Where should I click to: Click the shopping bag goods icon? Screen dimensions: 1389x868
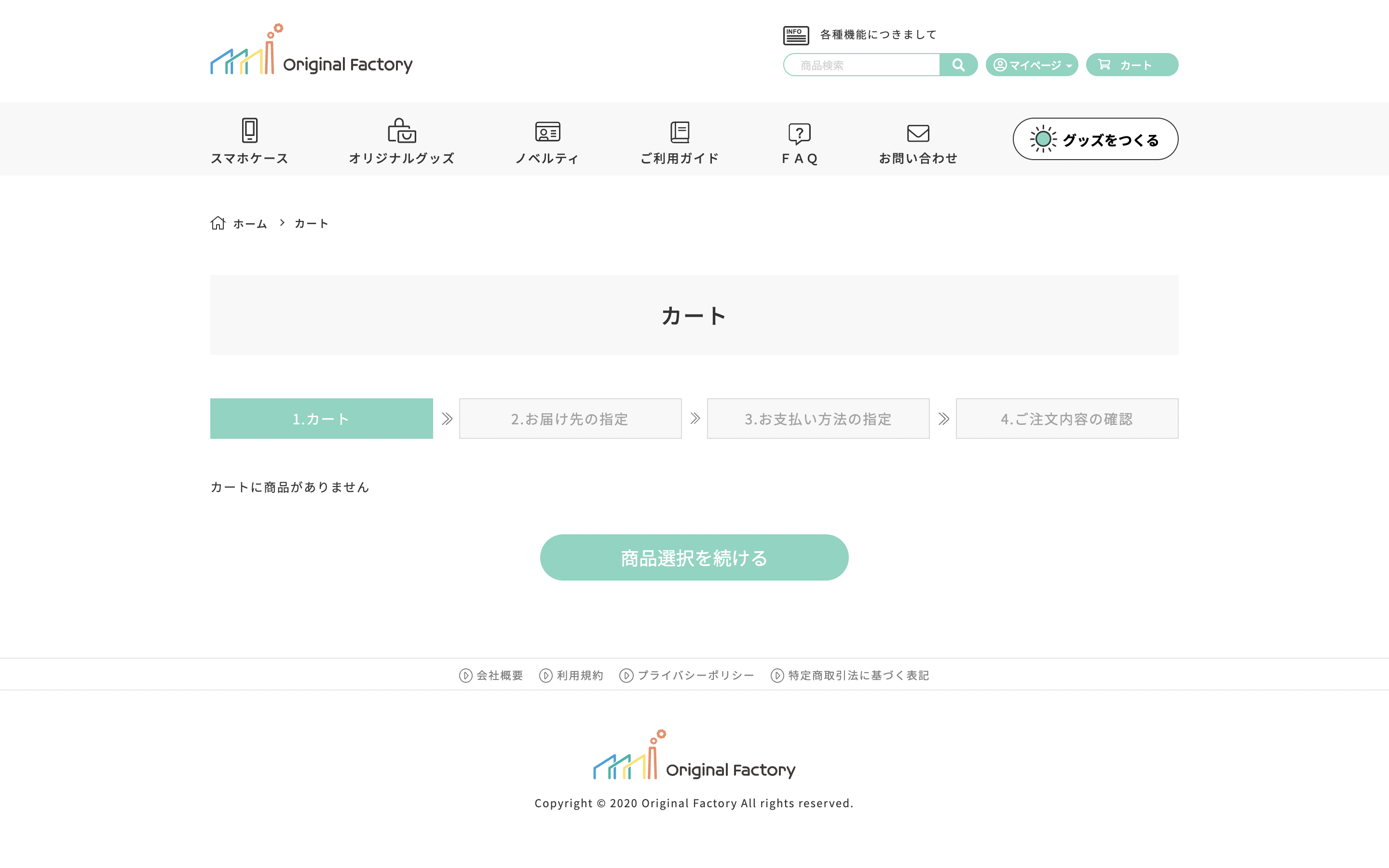pyautogui.click(x=402, y=130)
